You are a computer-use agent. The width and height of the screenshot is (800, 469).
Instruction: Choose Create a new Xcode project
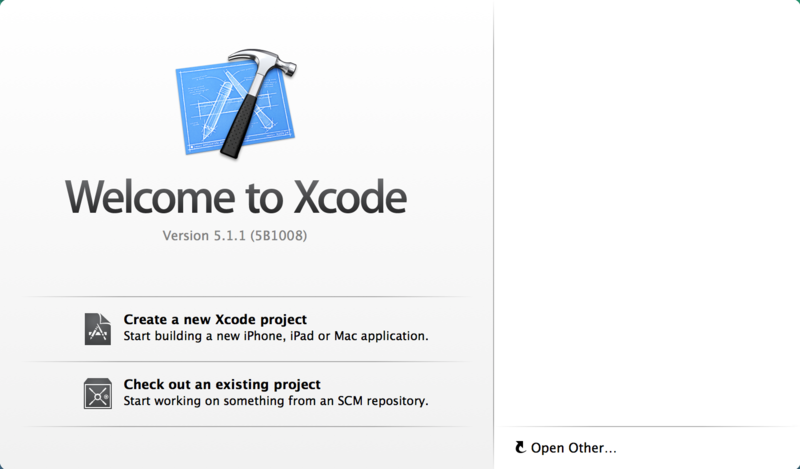pyautogui.click(x=215, y=319)
